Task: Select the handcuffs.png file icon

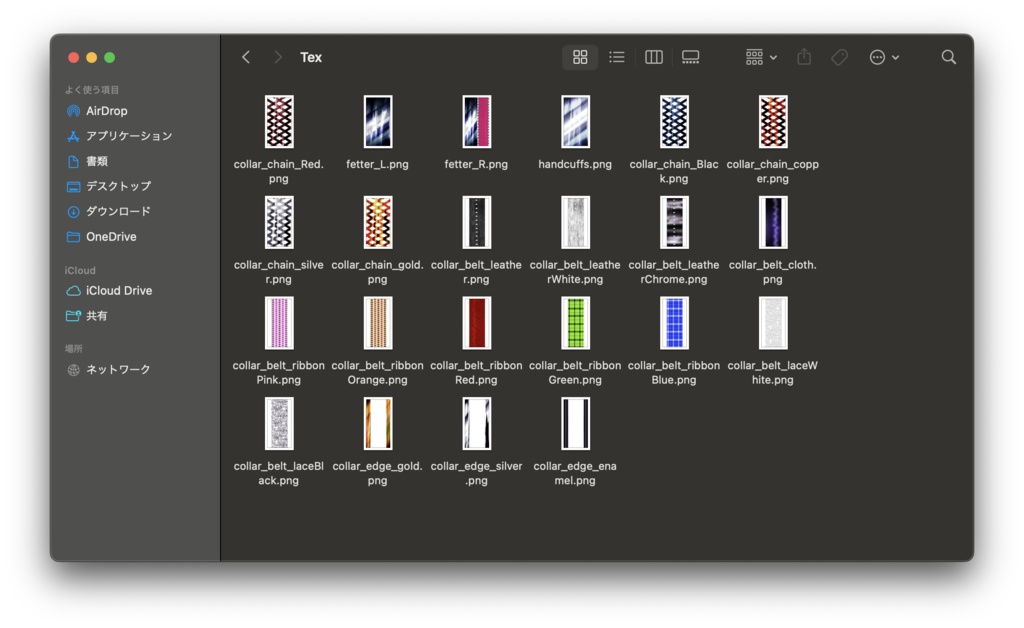Action: [x=575, y=122]
